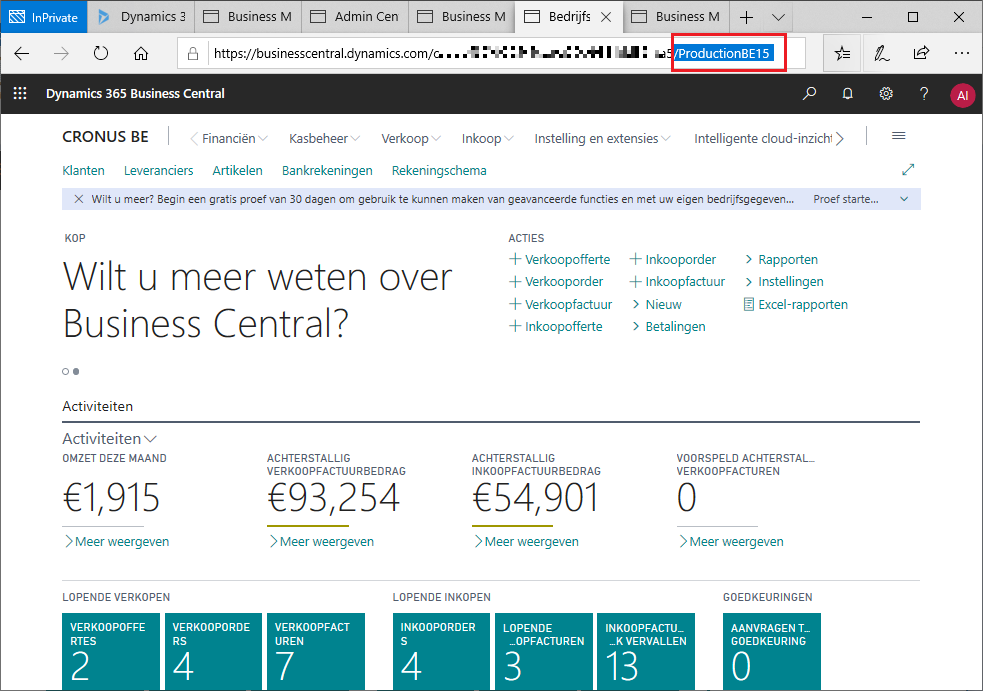This screenshot has height=691, width=983.
Task: Collapse the Activiteiten section chevron
Action: pyautogui.click(x=151, y=438)
